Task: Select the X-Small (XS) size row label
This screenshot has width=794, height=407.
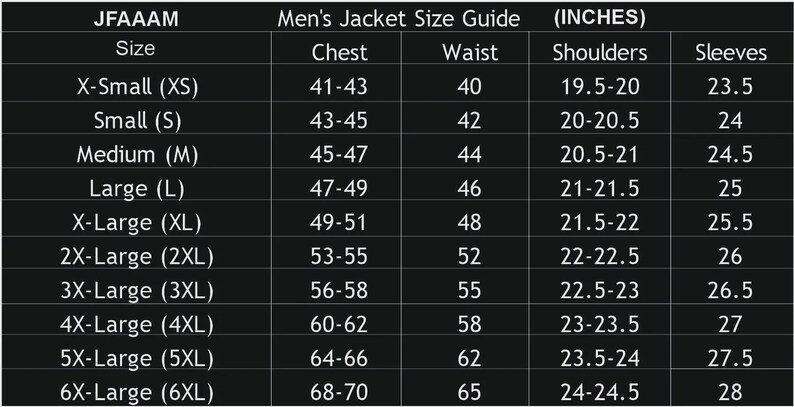Action: click(x=137, y=87)
